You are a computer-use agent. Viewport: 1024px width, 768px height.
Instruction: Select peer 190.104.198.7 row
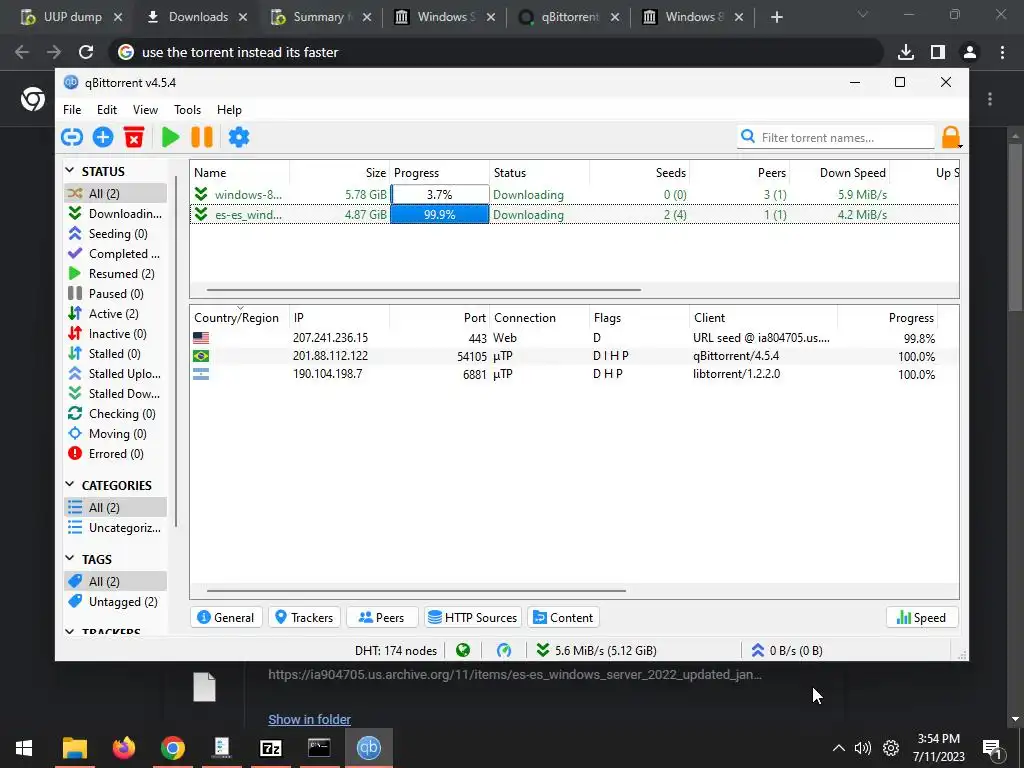coord(575,374)
